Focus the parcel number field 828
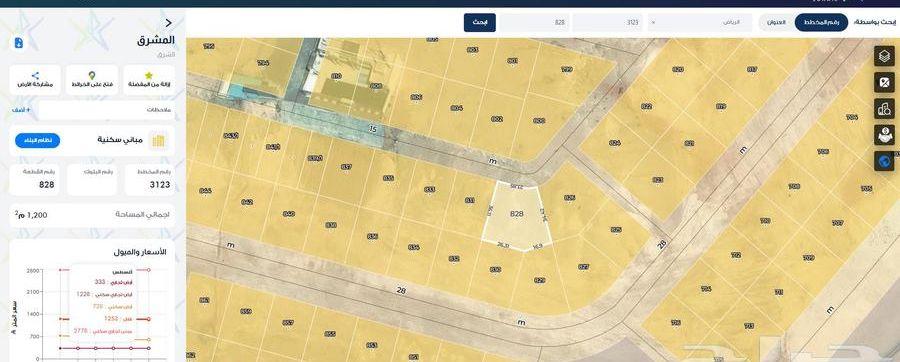900x362 pixels. [x=534, y=23]
